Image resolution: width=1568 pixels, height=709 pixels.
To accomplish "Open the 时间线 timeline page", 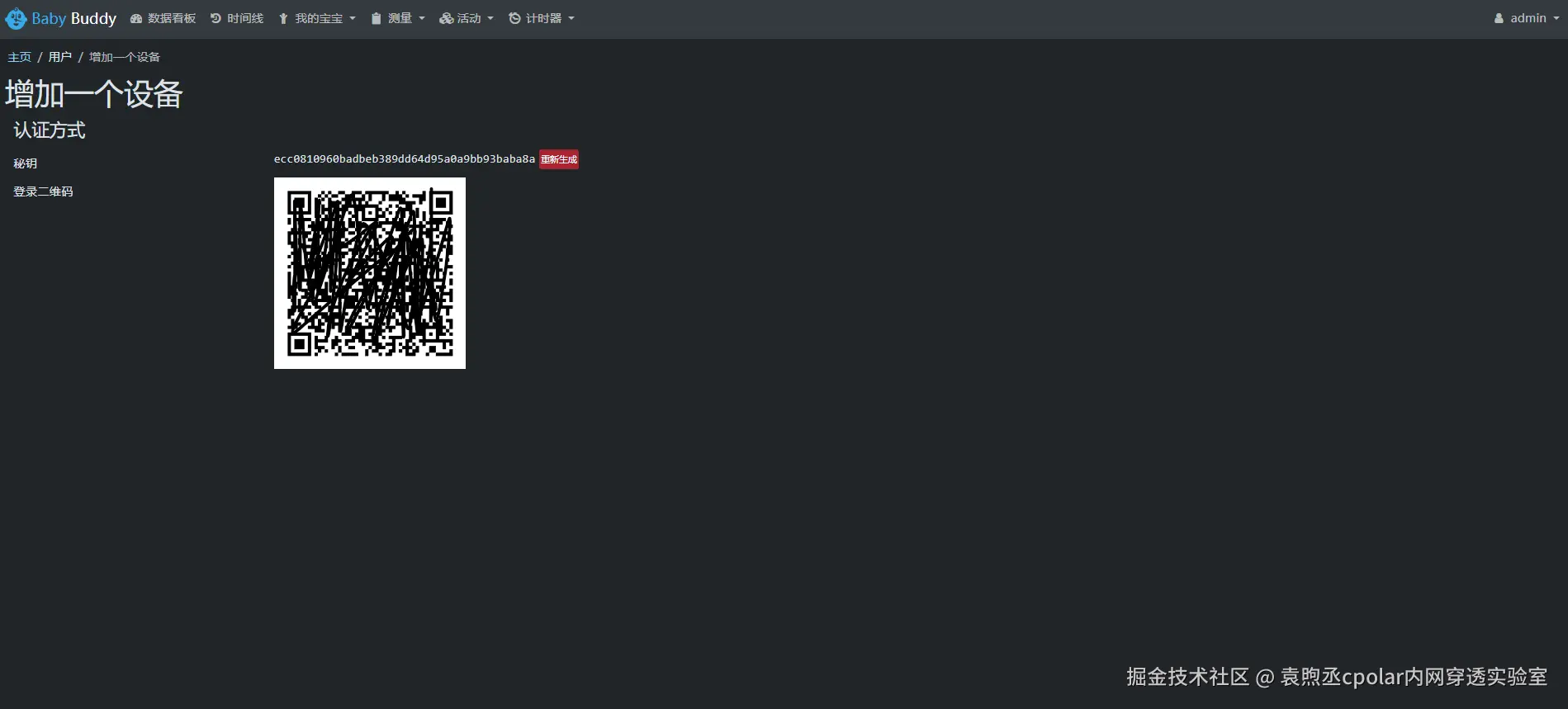I will 236,18.
